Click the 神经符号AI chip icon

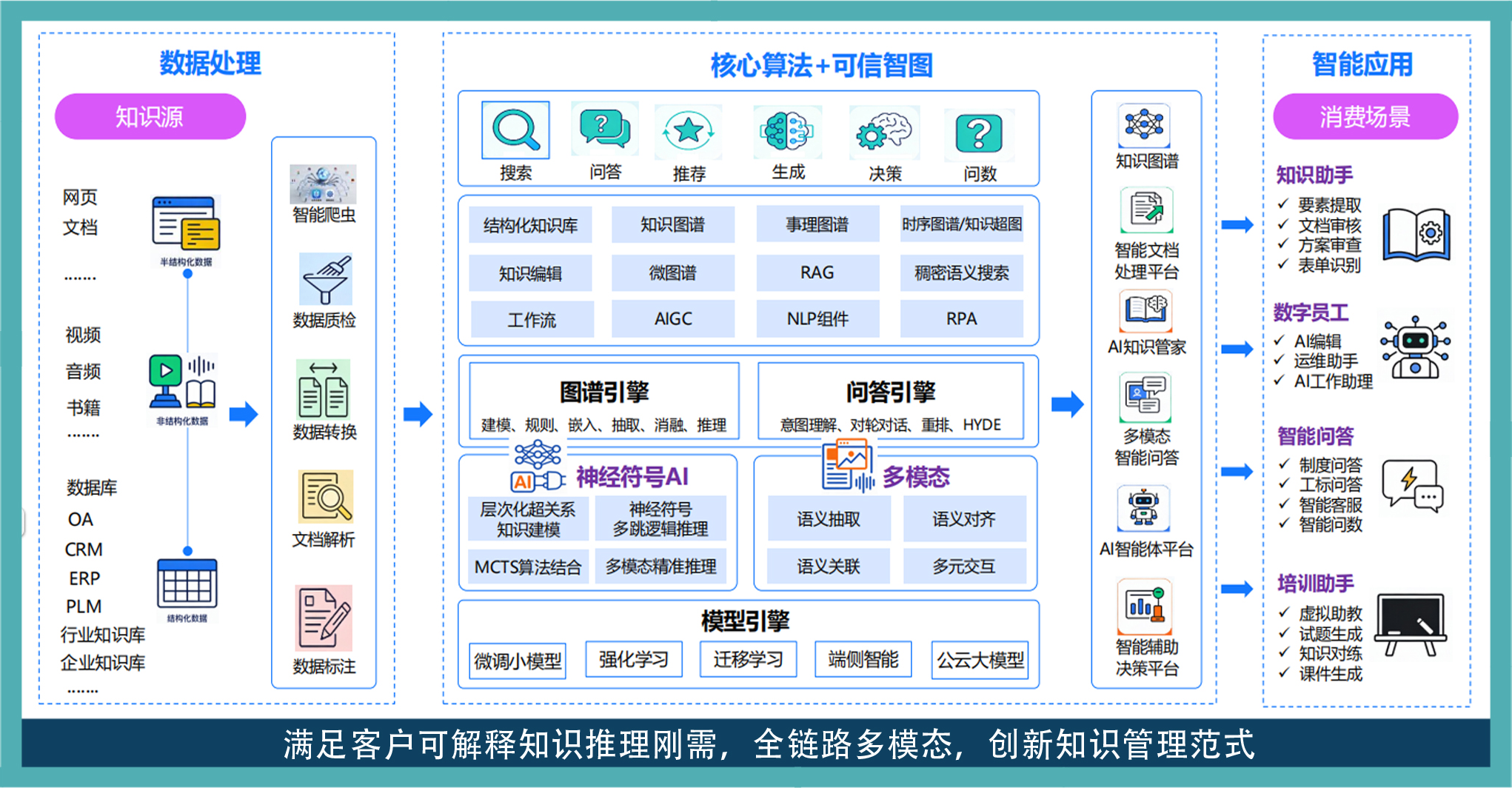click(x=538, y=467)
